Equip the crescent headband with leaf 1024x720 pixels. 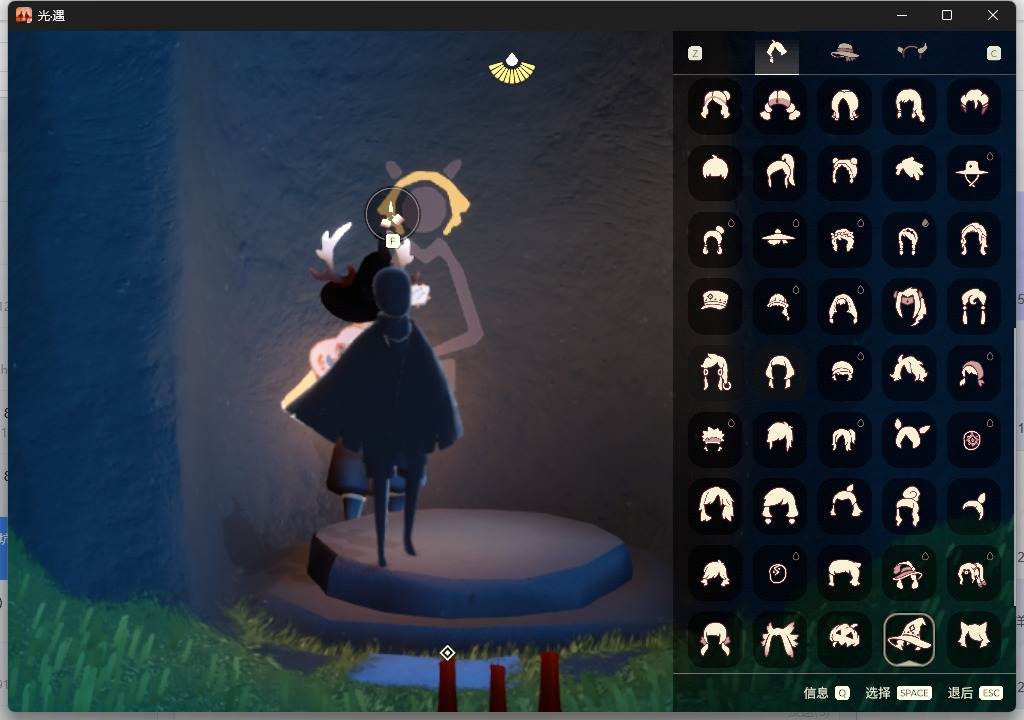coord(973,506)
